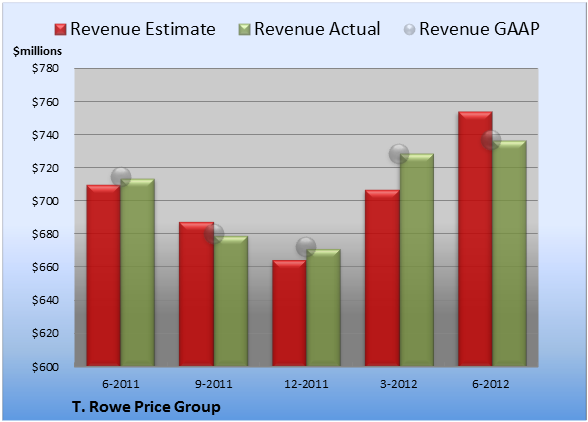Click the $620 axis value
Viewport: 588px width, 422px height.
coord(45,333)
